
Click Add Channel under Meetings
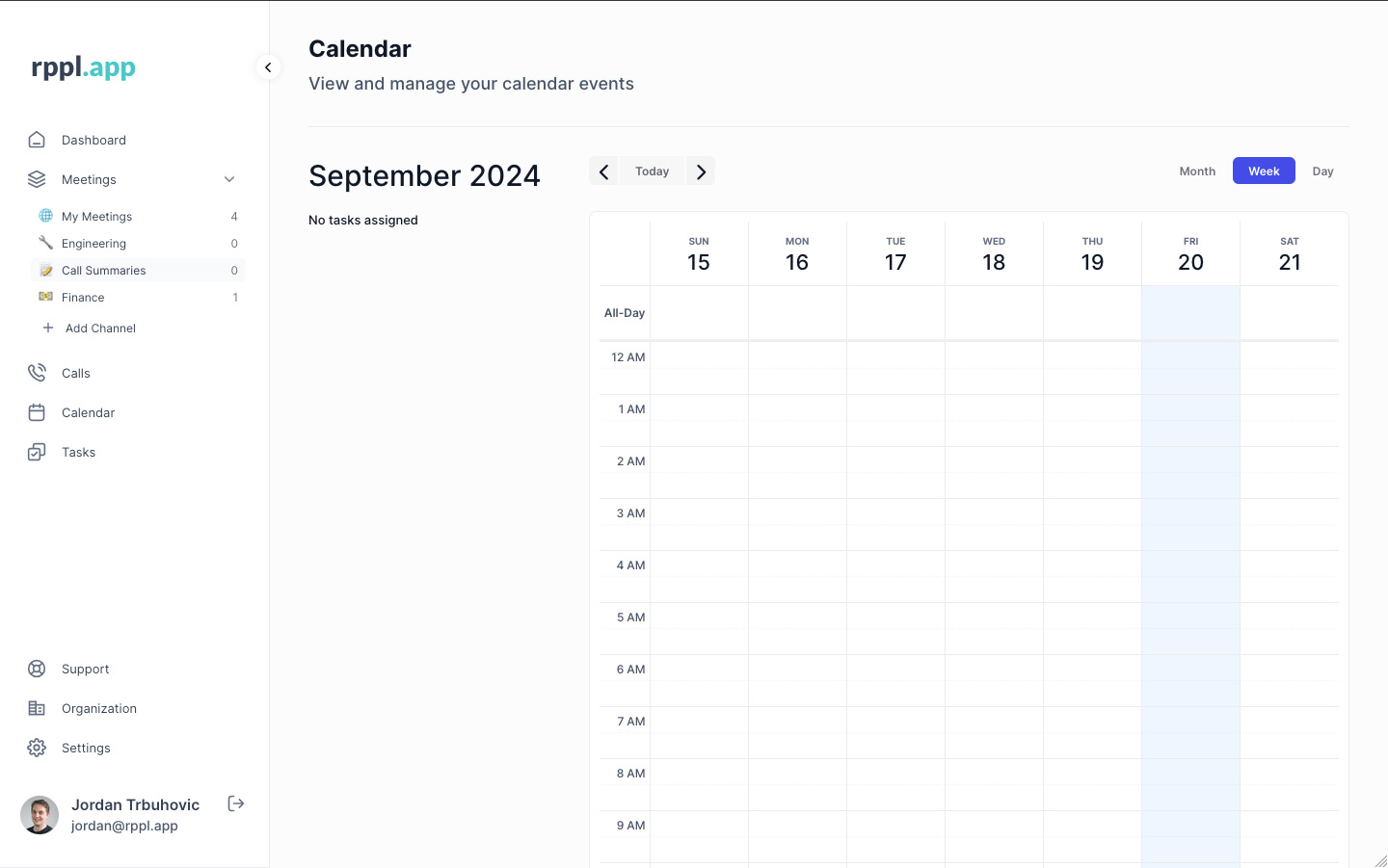(x=100, y=329)
